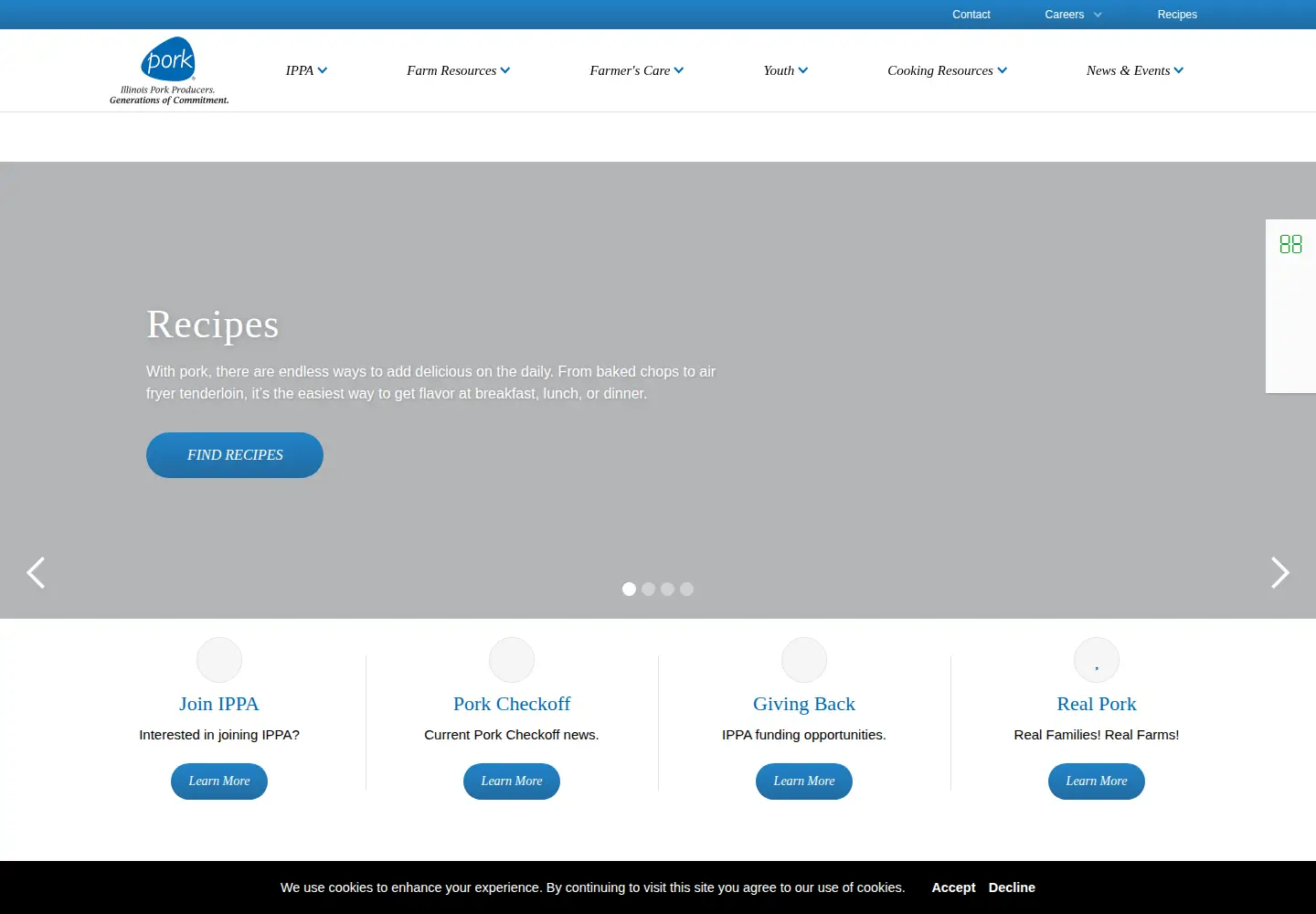Open the Pork Checkoff heading link

click(512, 704)
